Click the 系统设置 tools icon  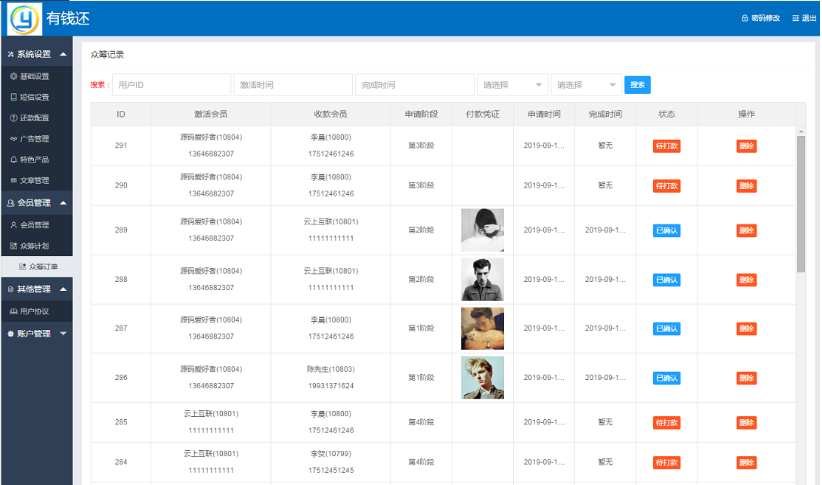coord(10,54)
